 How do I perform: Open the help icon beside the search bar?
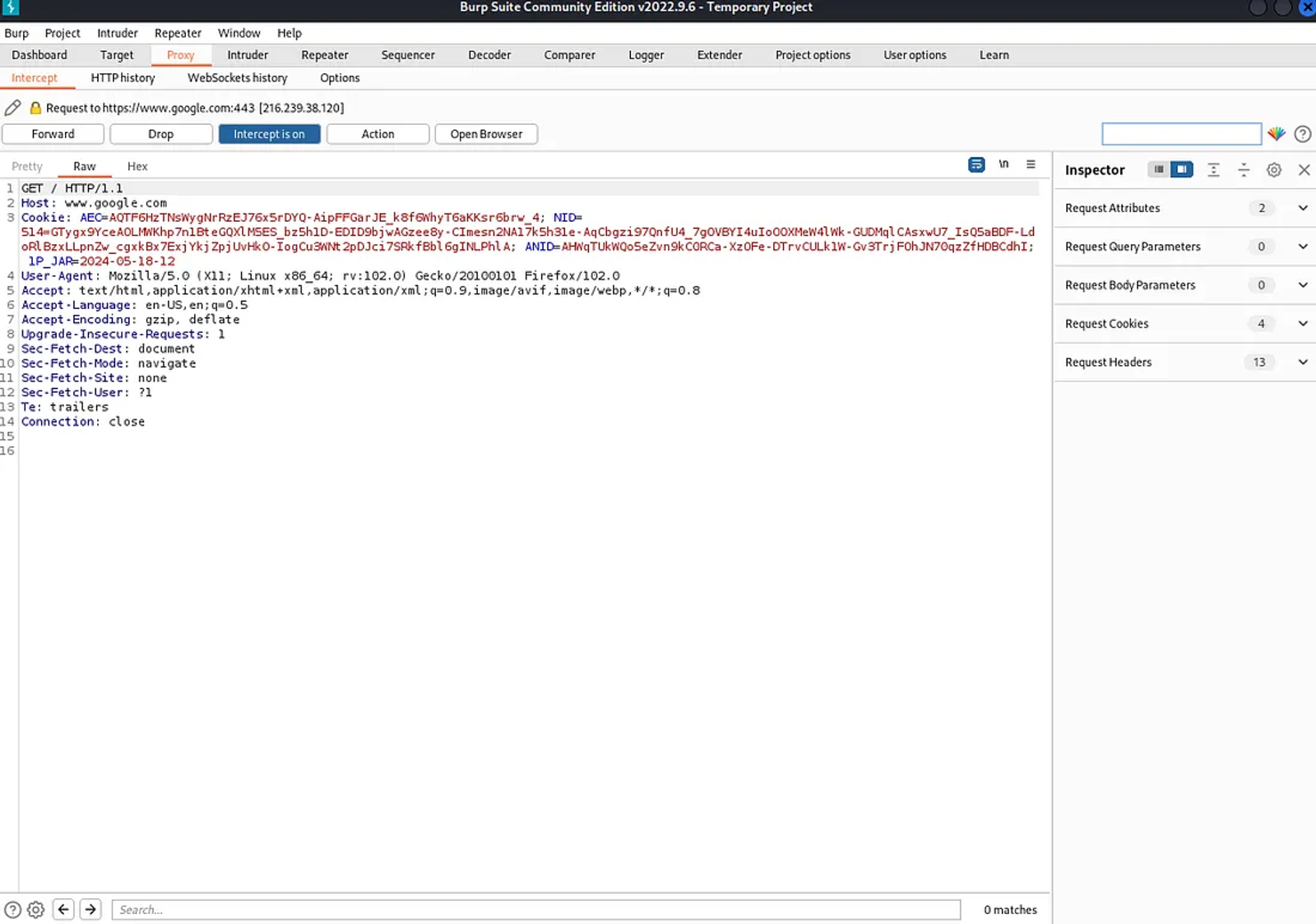coord(12,909)
